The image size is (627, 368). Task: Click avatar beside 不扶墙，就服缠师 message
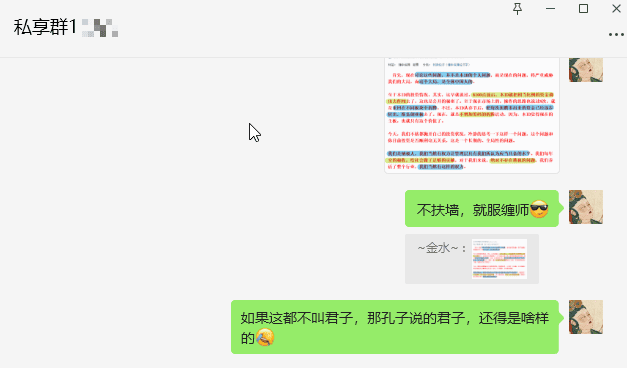tap(586, 207)
